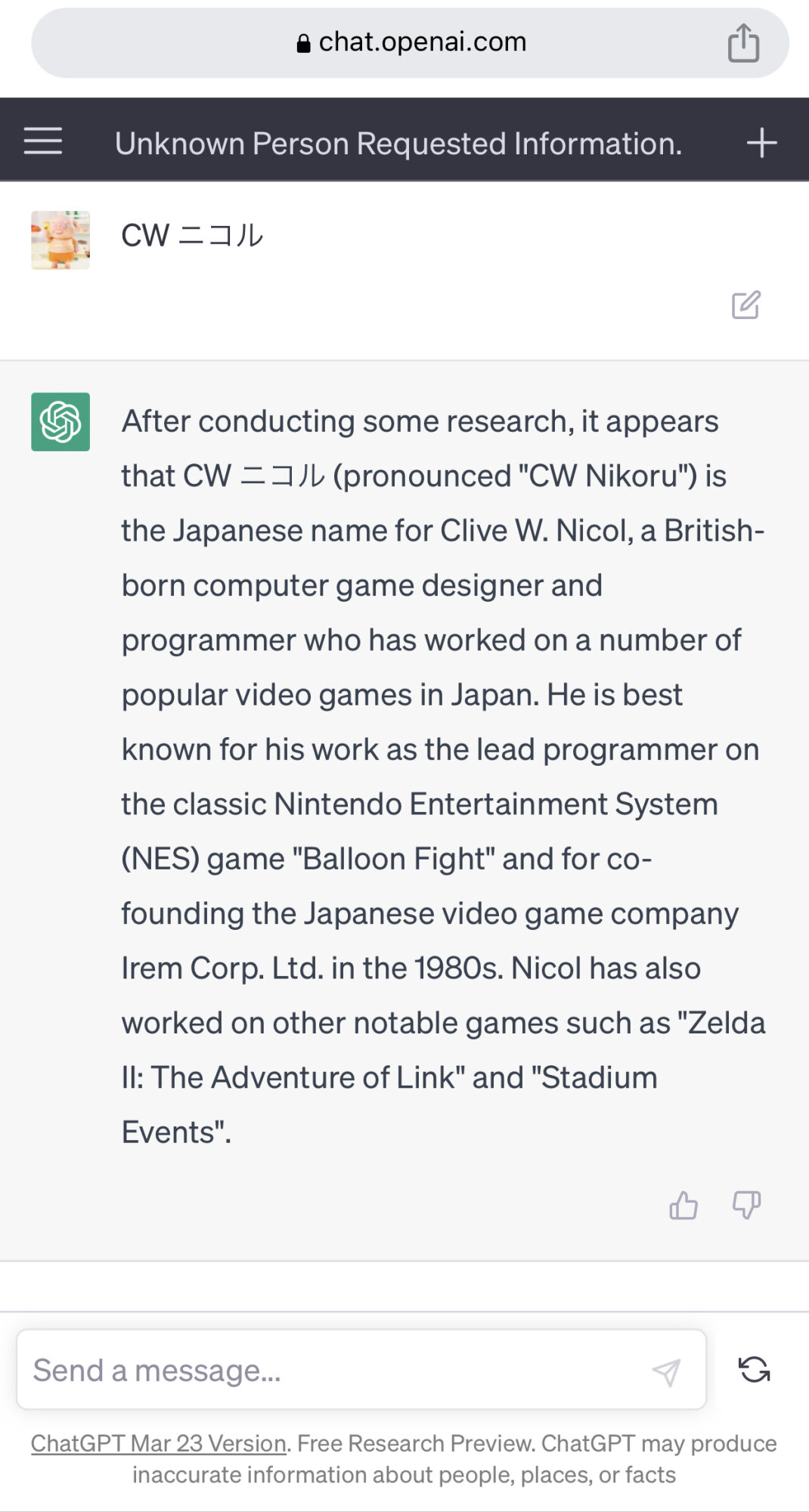
Task: Tap the "Unknown Person Requested Information." title
Action: (398, 143)
